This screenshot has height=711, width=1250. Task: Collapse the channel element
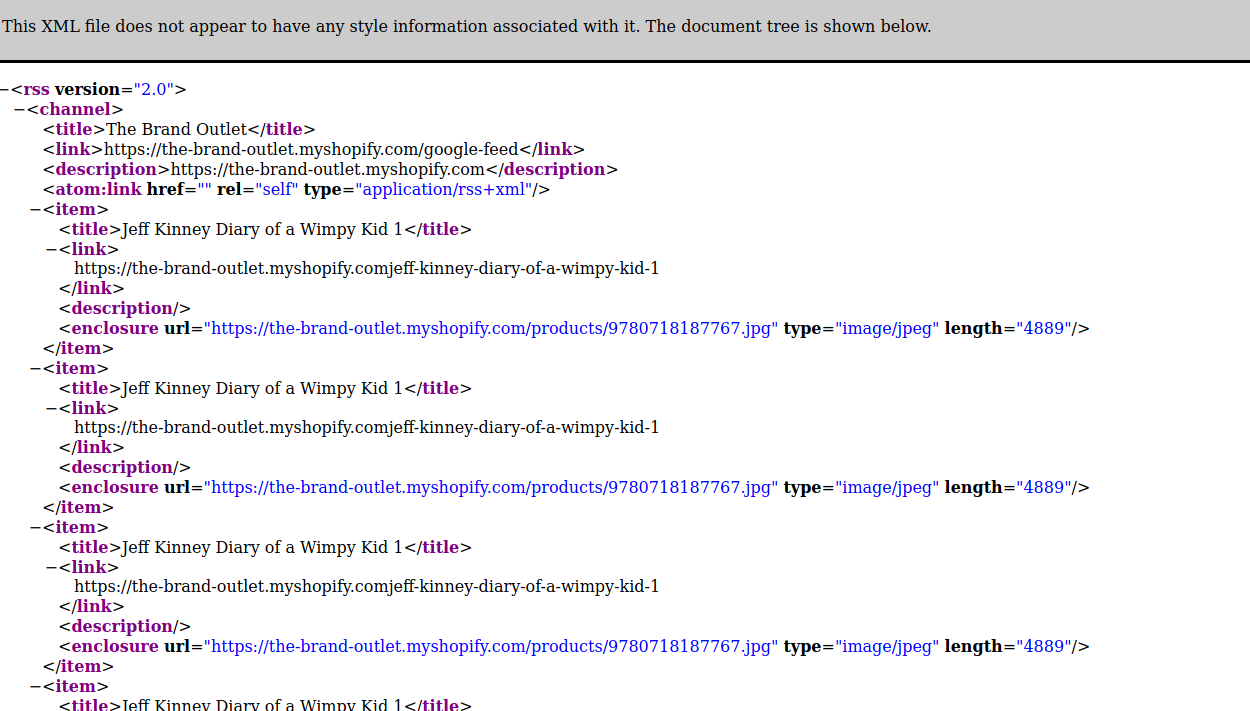click(20, 110)
